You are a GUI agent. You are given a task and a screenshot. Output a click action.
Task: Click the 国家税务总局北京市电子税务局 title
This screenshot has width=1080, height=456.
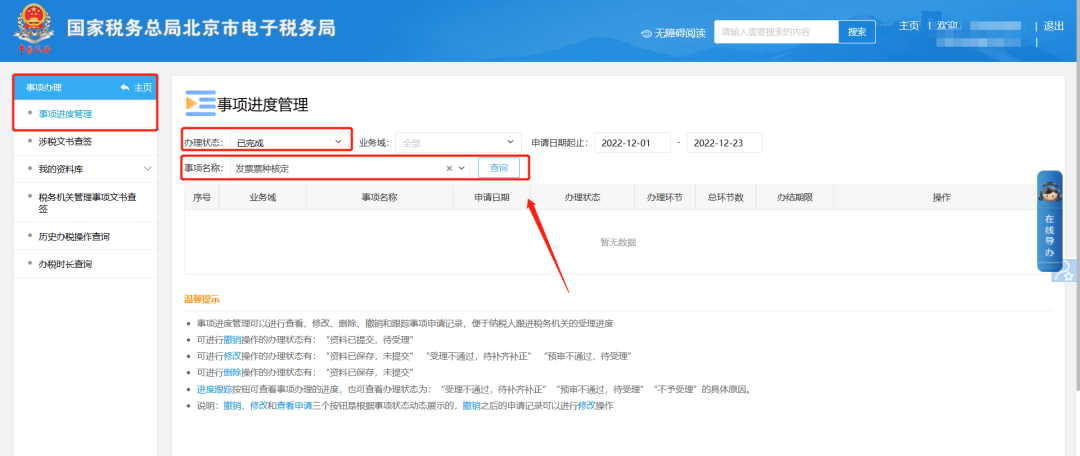pyautogui.click(x=201, y=28)
